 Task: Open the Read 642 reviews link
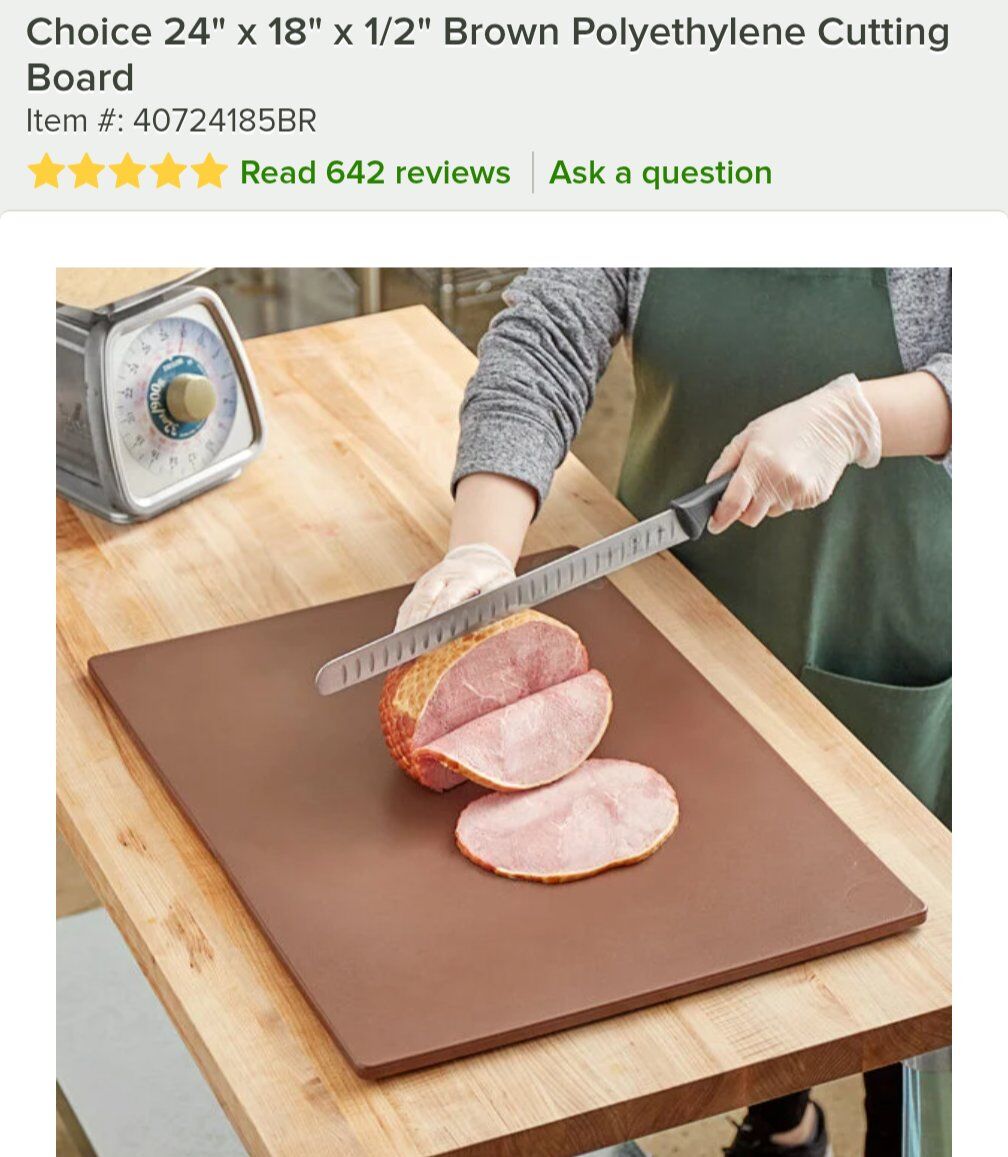tap(375, 173)
